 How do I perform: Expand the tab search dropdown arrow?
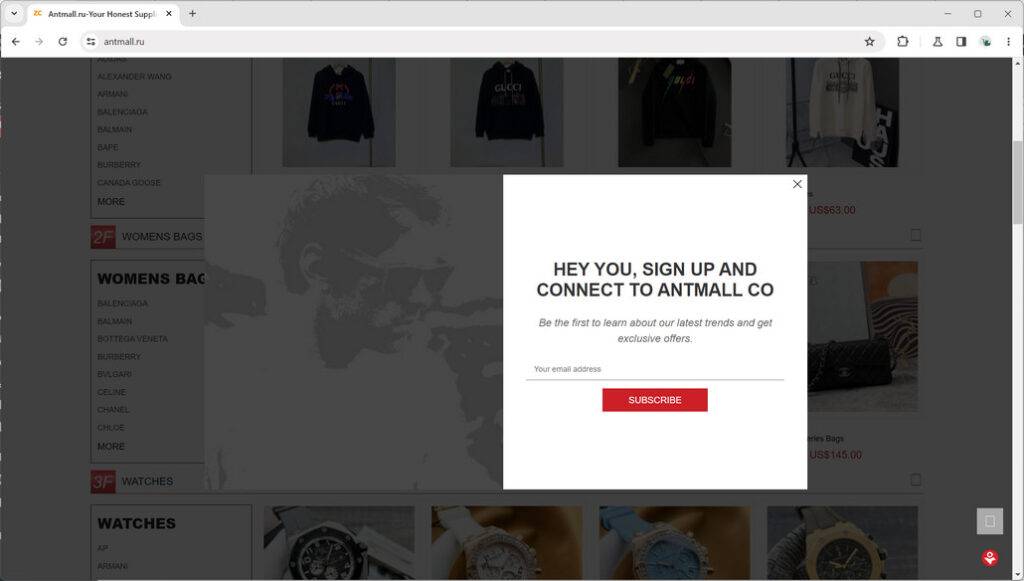14,14
